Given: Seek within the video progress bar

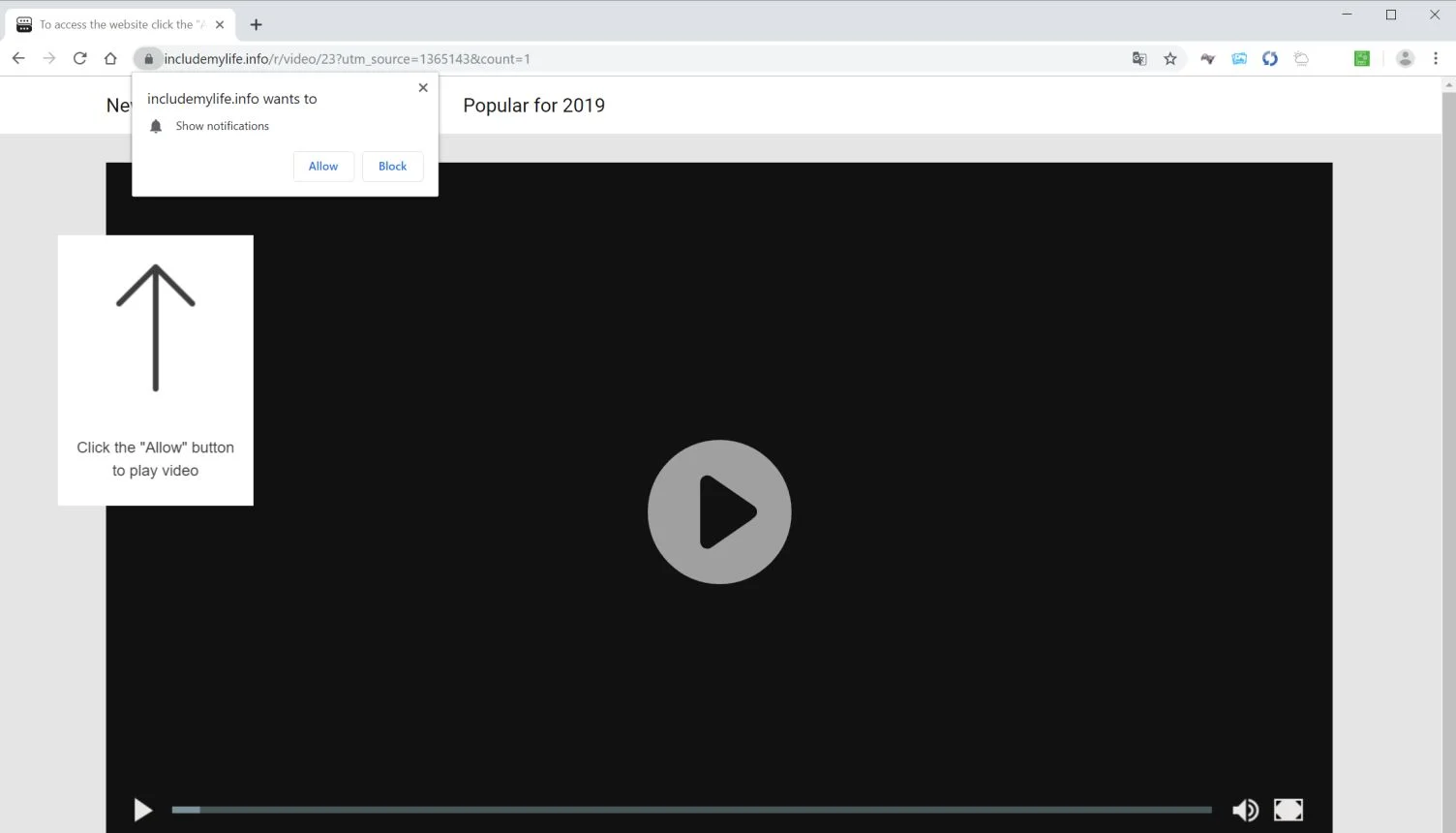Looking at the screenshot, I should [x=691, y=810].
